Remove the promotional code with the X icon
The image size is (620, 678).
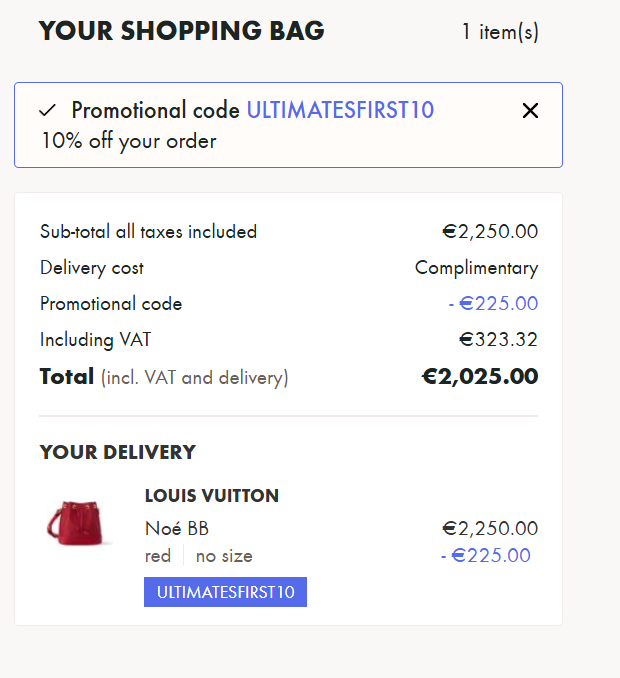530,111
